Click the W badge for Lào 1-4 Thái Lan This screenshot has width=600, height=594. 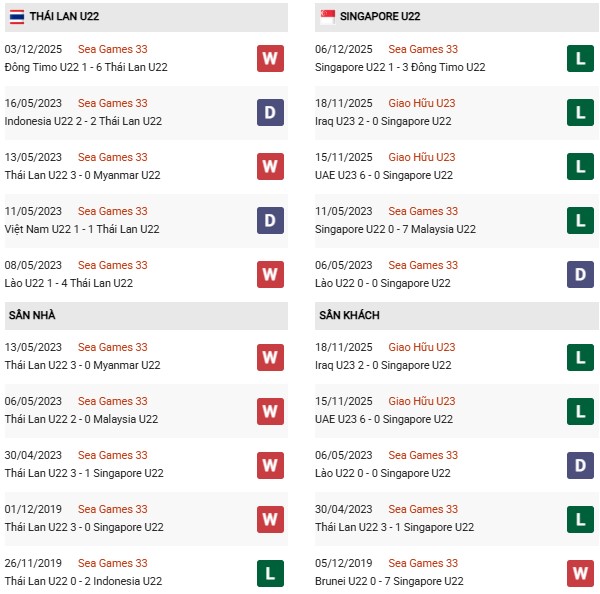click(270, 274)
